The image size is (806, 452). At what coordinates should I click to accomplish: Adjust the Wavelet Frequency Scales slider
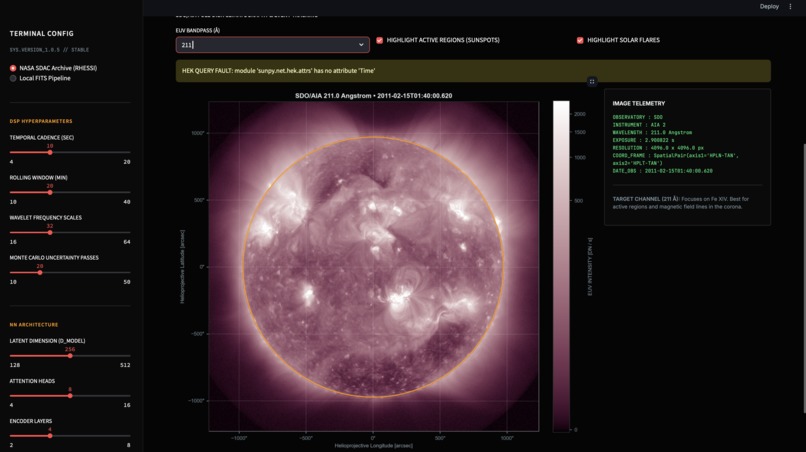point(50,232)
